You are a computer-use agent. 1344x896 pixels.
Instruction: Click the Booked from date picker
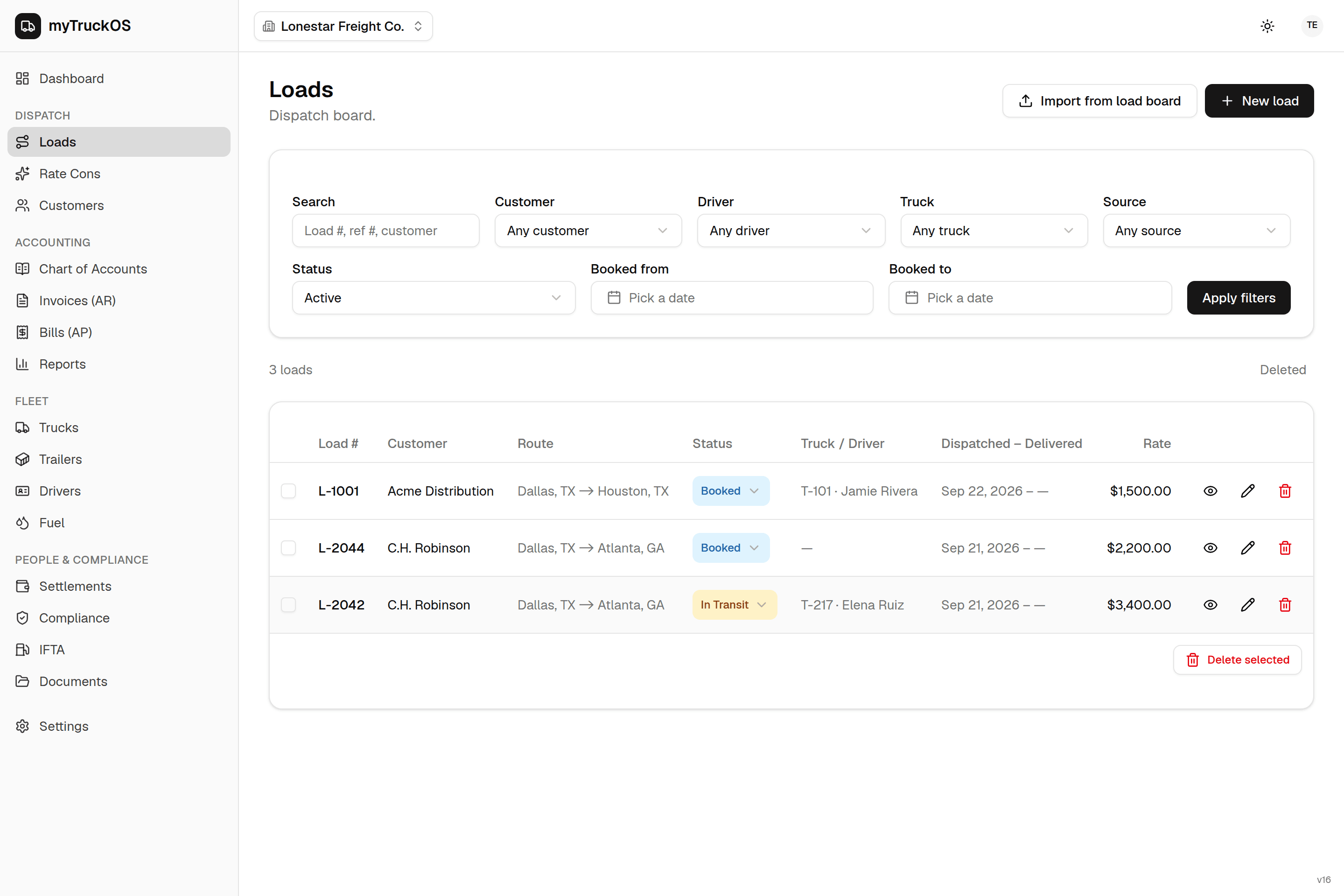pyautogui.click(x=731, y=298)
